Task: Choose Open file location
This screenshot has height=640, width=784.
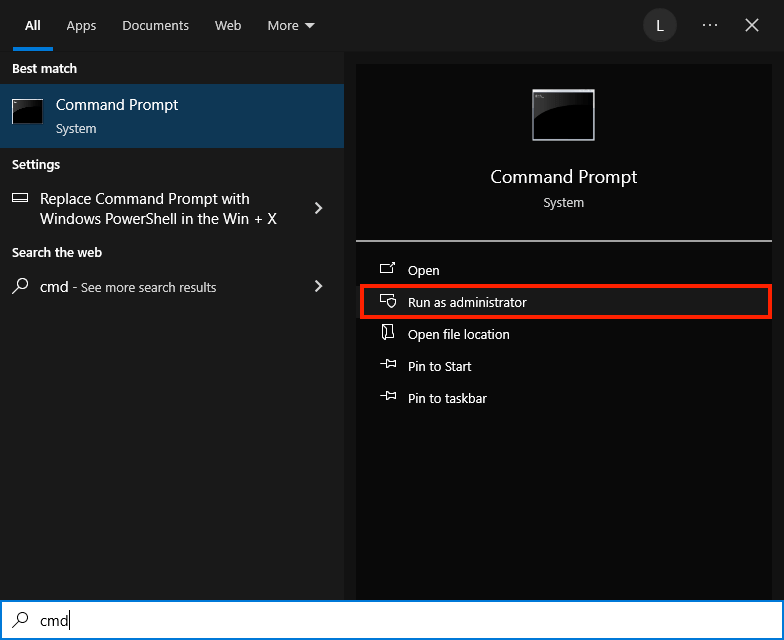Action: (458, 334)
